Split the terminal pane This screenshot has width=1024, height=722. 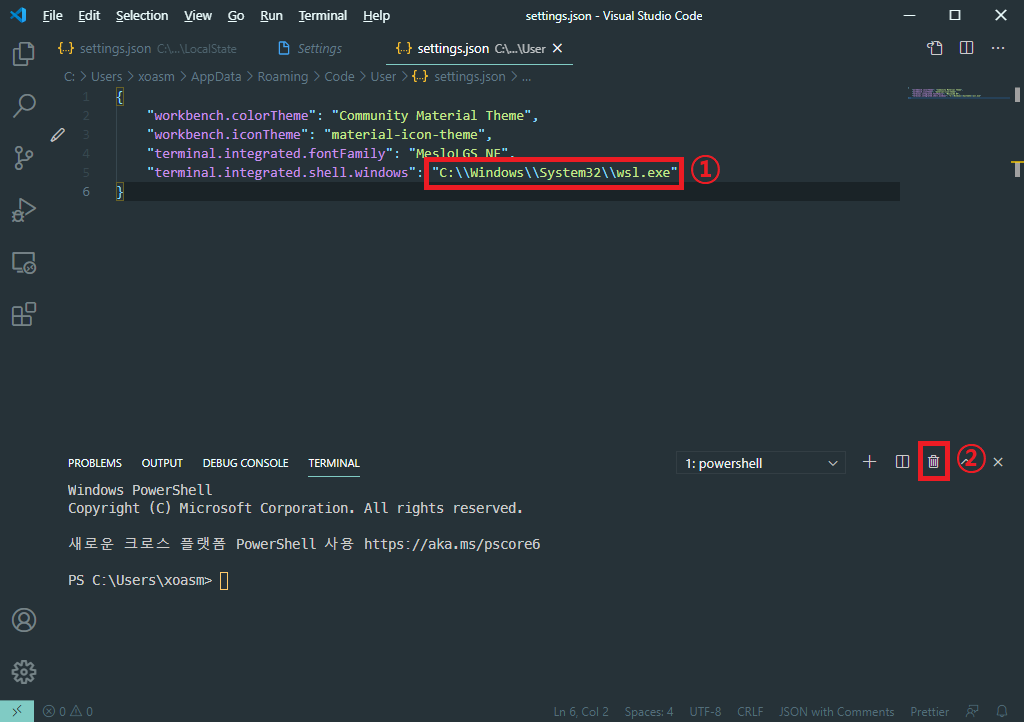pos(902,462)
